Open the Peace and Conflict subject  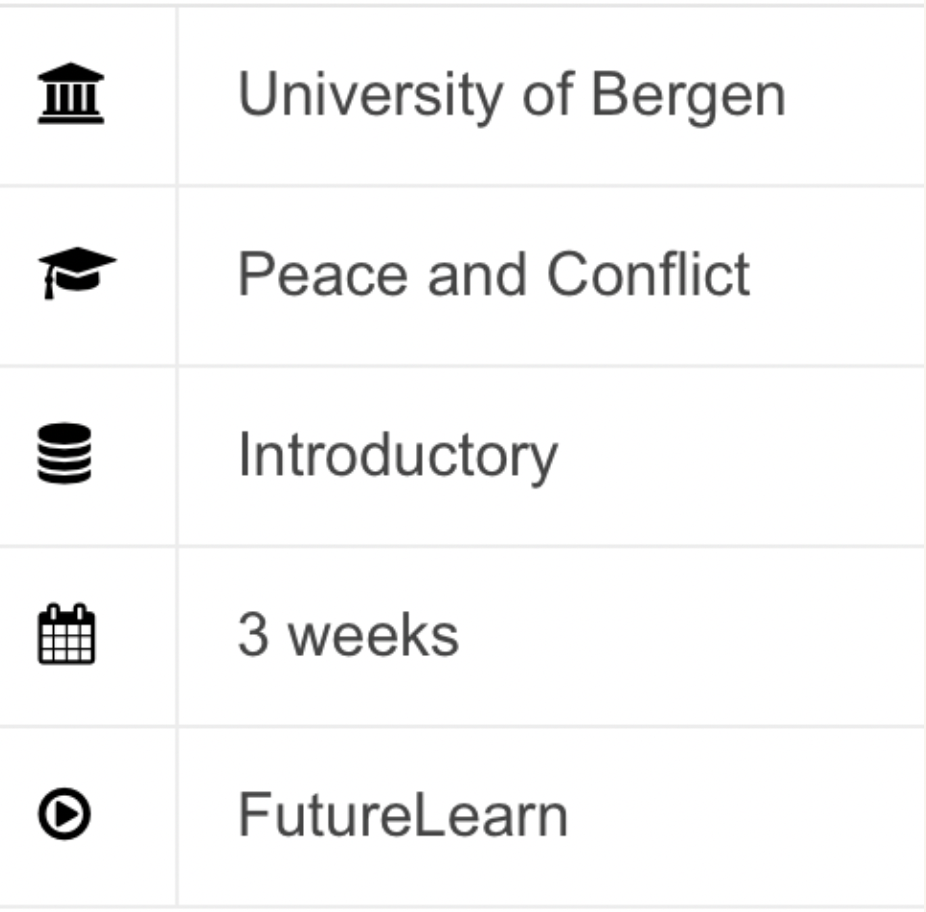tap(494, 273)
